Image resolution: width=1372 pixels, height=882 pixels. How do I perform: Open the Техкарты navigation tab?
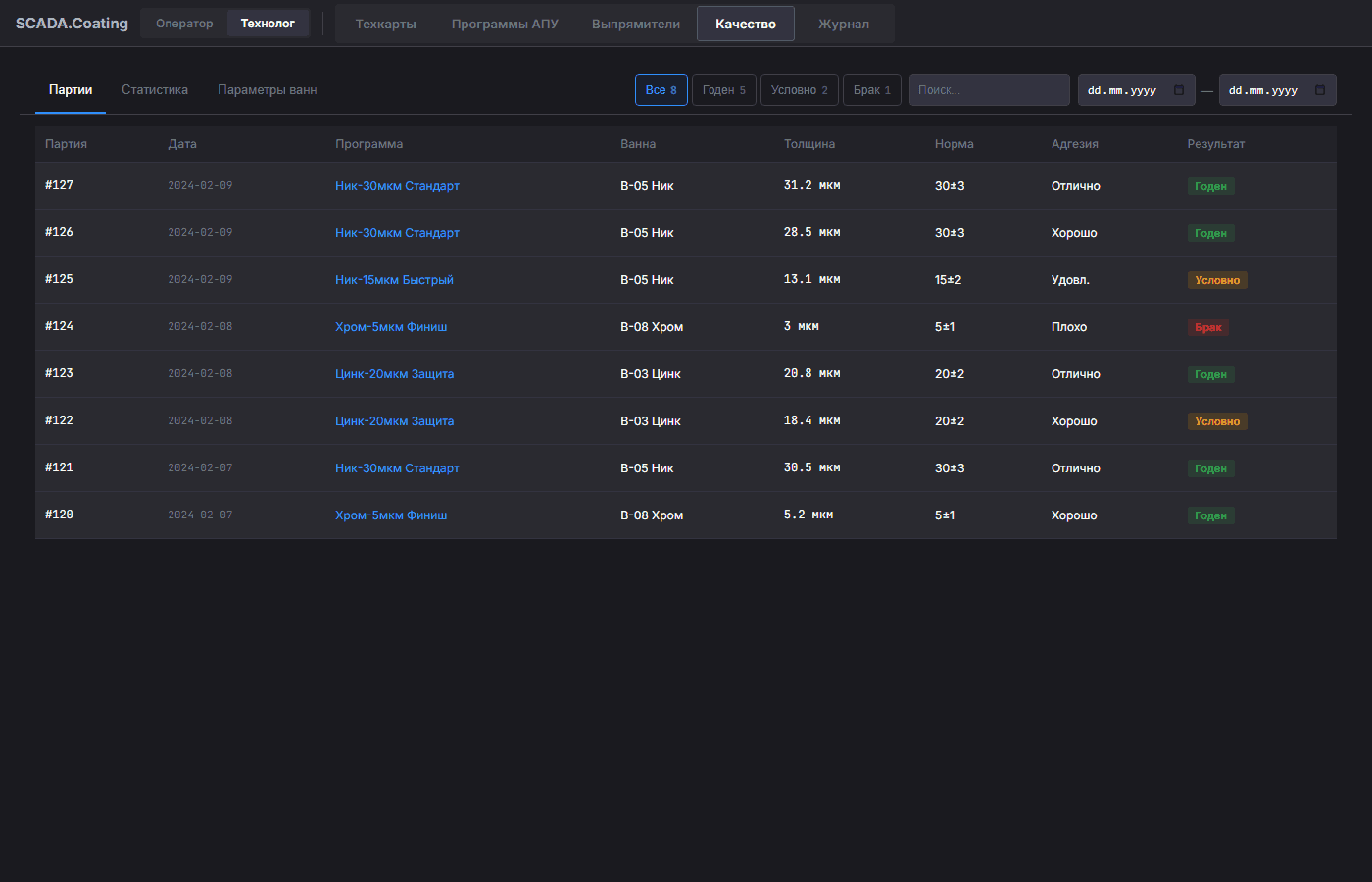pos(385,24)
